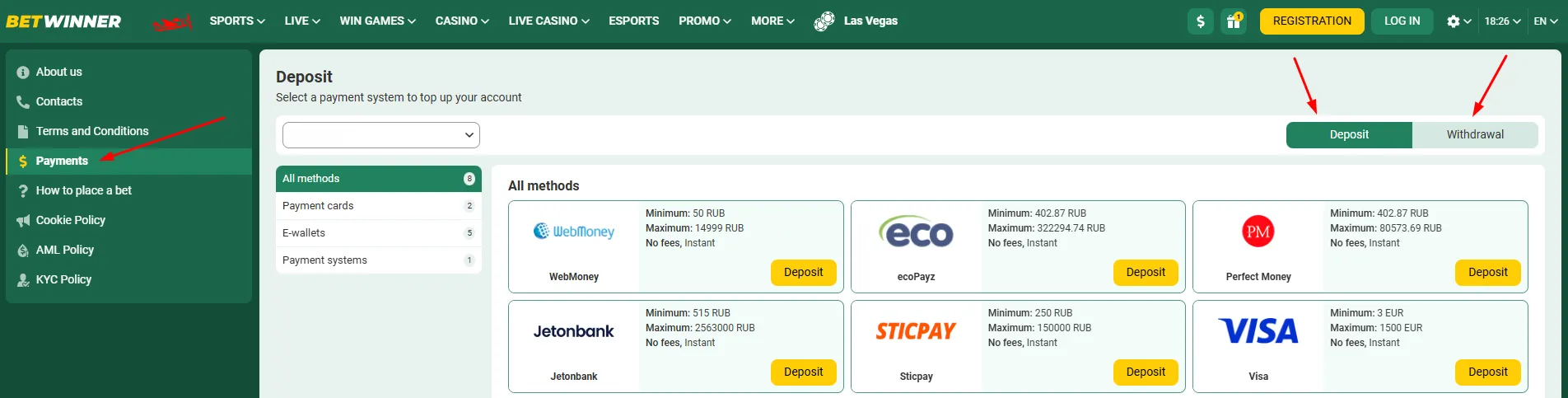Filter by E-wallets payment methods

coord(378,233)
